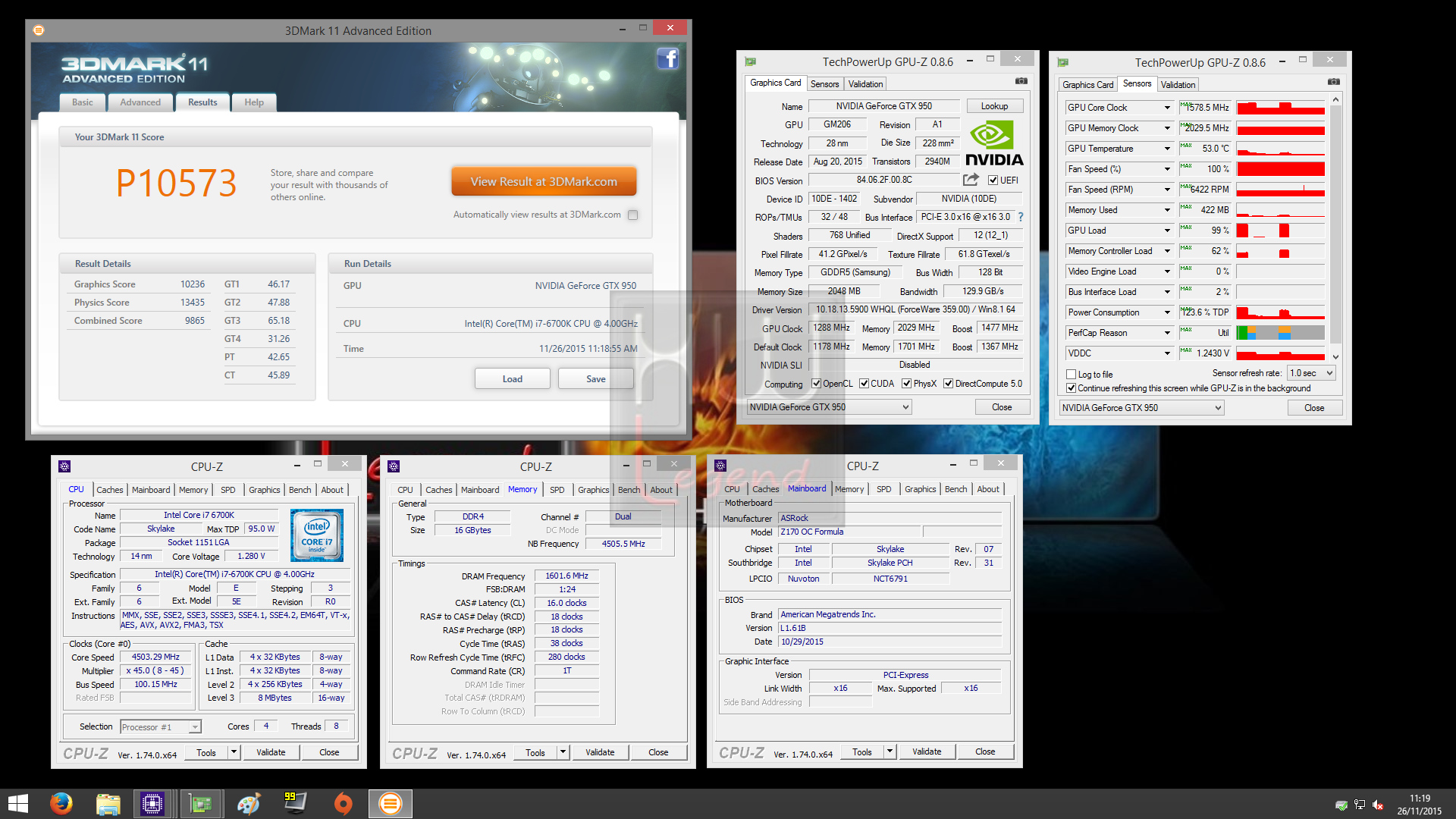
Task: Toggle the CUDA checkbox
Action: coord(864,384)
